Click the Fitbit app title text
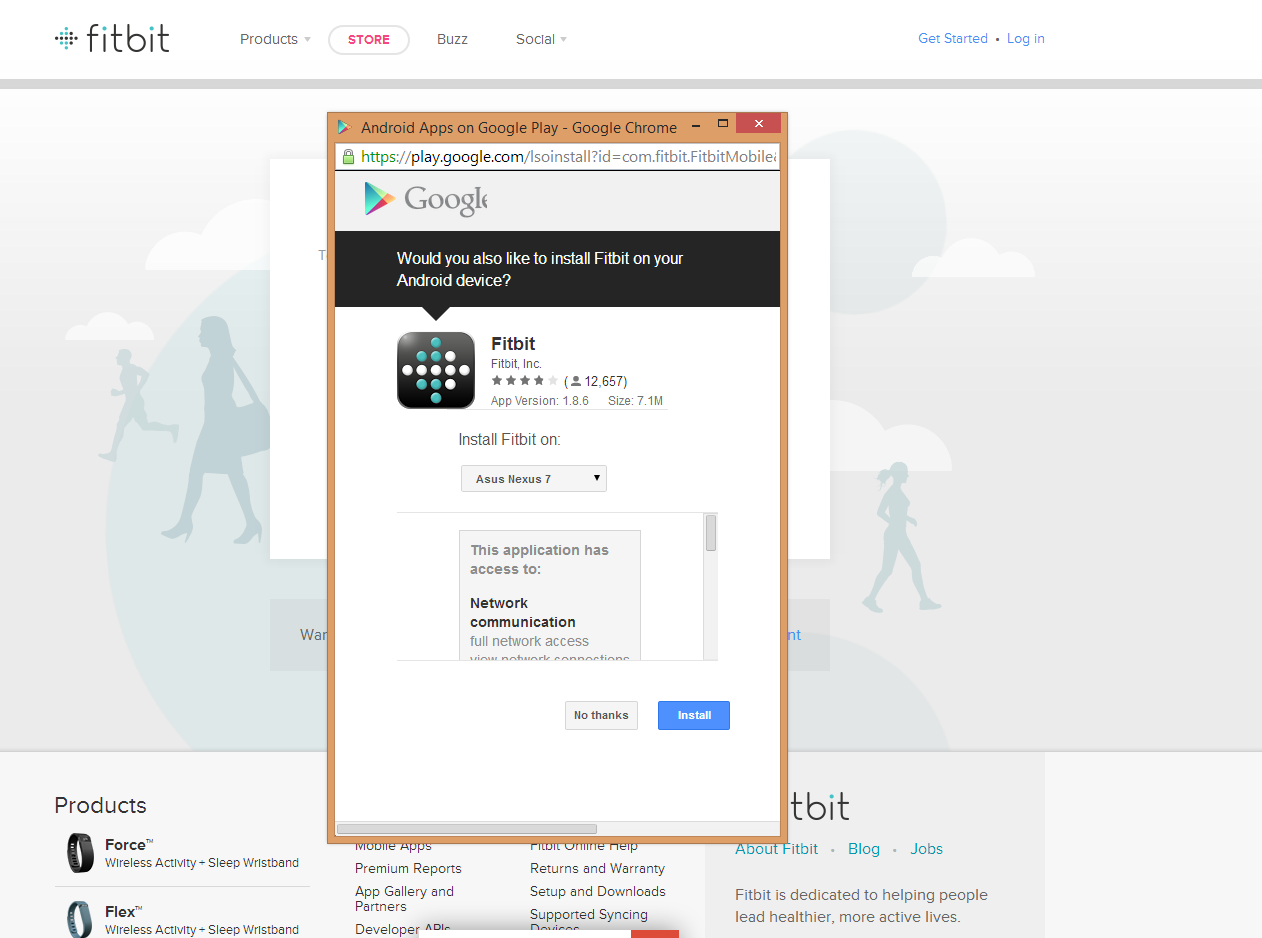The height and width of the screenshot is (938, 1262). tap(513, 344)
